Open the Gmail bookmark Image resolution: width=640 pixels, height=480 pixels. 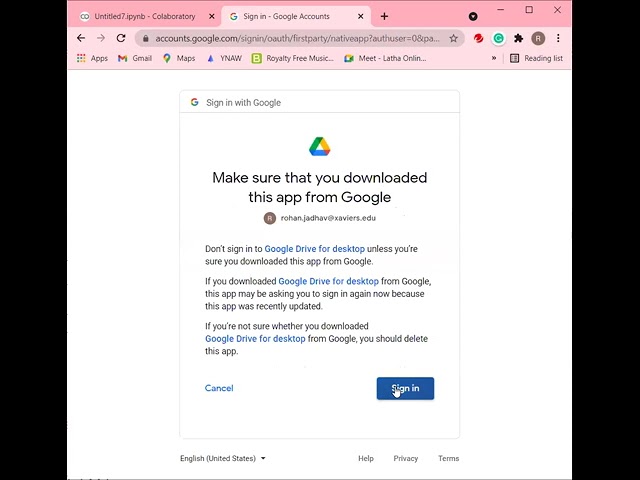(x=135, y=58)
